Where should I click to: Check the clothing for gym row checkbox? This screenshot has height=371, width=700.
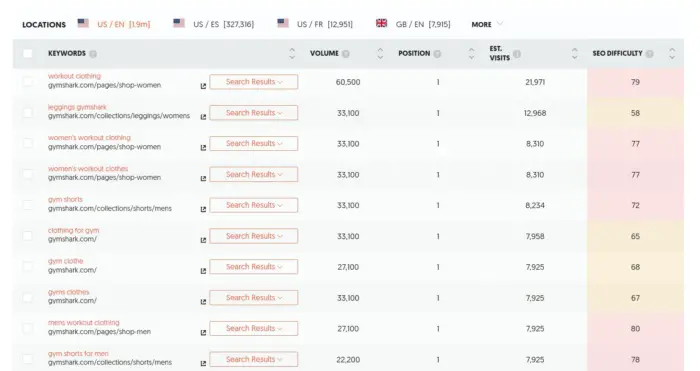28,236
